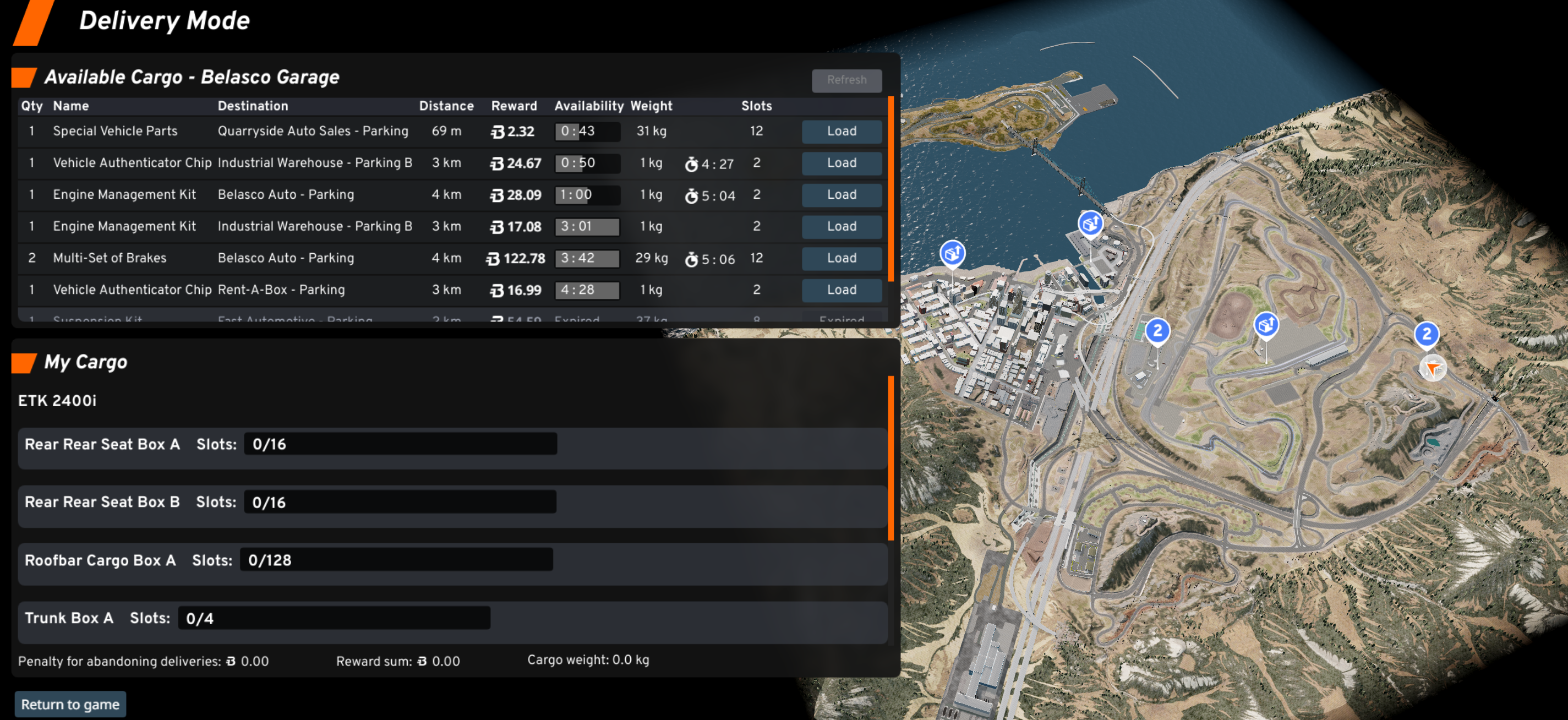Click the Trunk Box A slots bar
This screenshot has width=1568, height=720.
(x=334, y=618)
